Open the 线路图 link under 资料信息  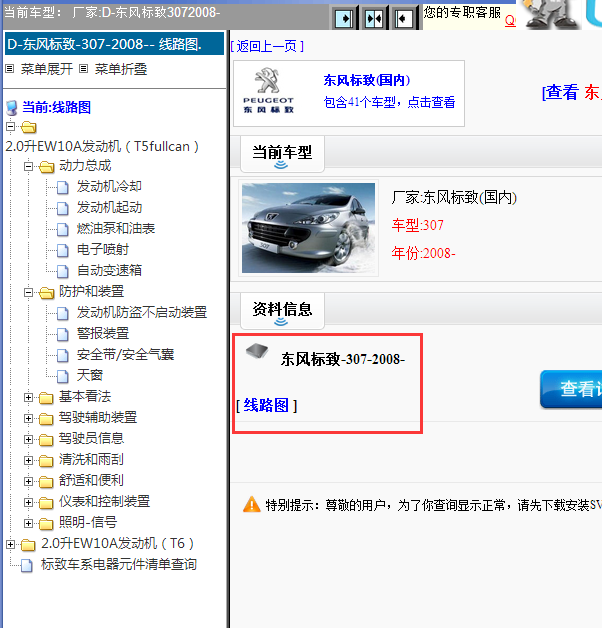pyautogui.click(x=266, y=406)
